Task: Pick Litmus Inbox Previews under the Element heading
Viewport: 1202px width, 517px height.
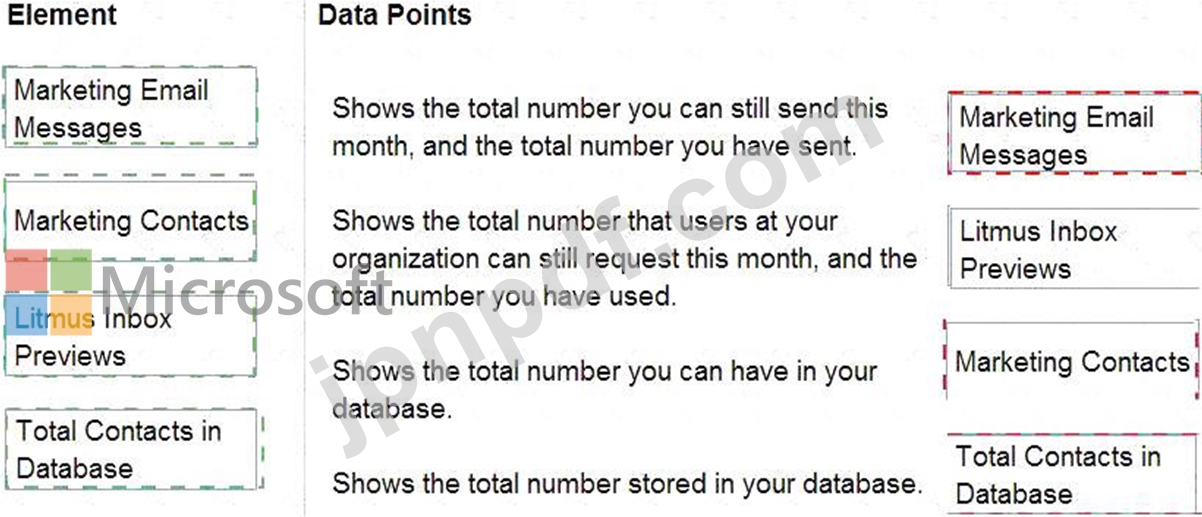Action: click(x=131, y=335)
